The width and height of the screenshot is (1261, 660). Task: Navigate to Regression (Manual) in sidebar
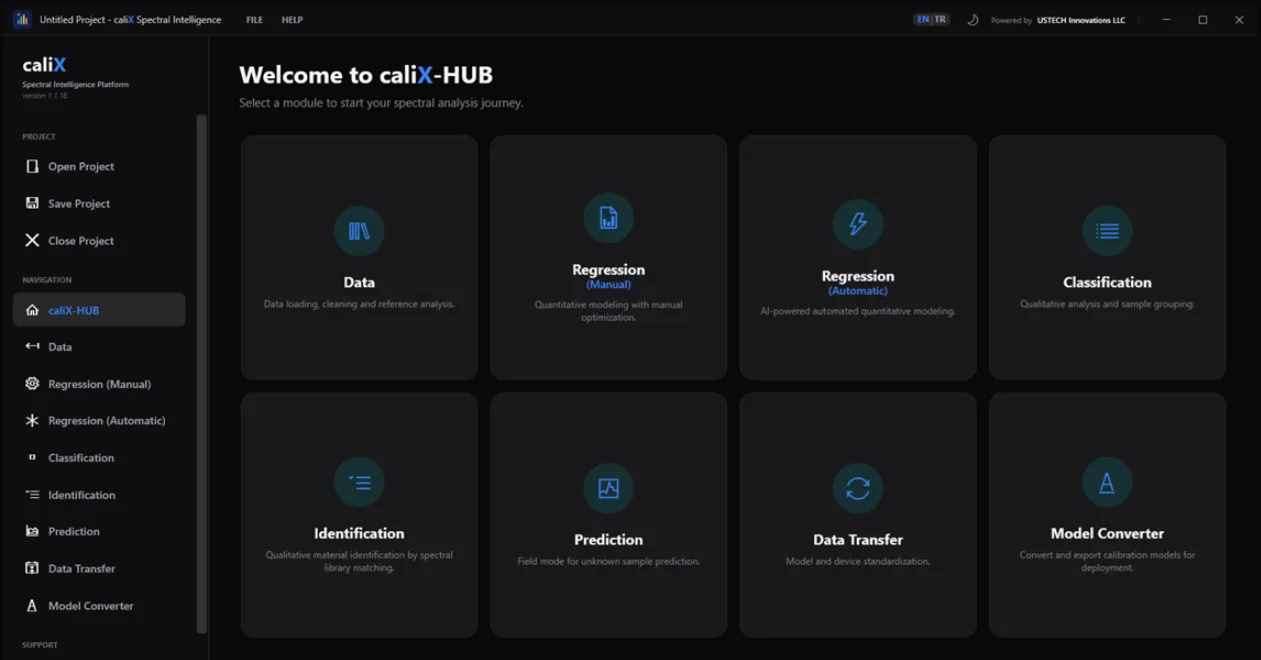pos(99,384)
